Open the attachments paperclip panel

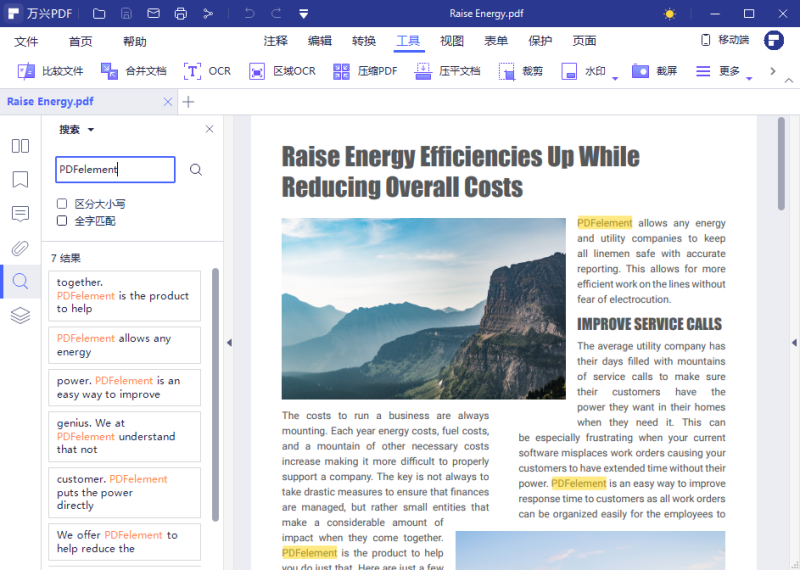20,248
